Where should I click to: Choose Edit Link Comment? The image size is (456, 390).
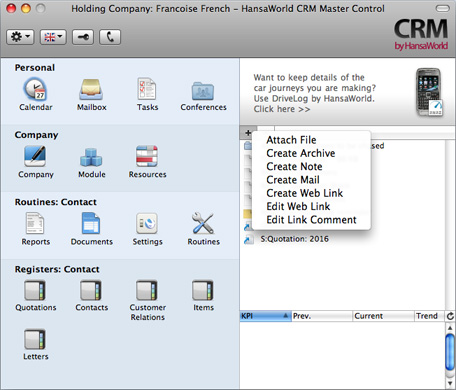tap(311, 220)
